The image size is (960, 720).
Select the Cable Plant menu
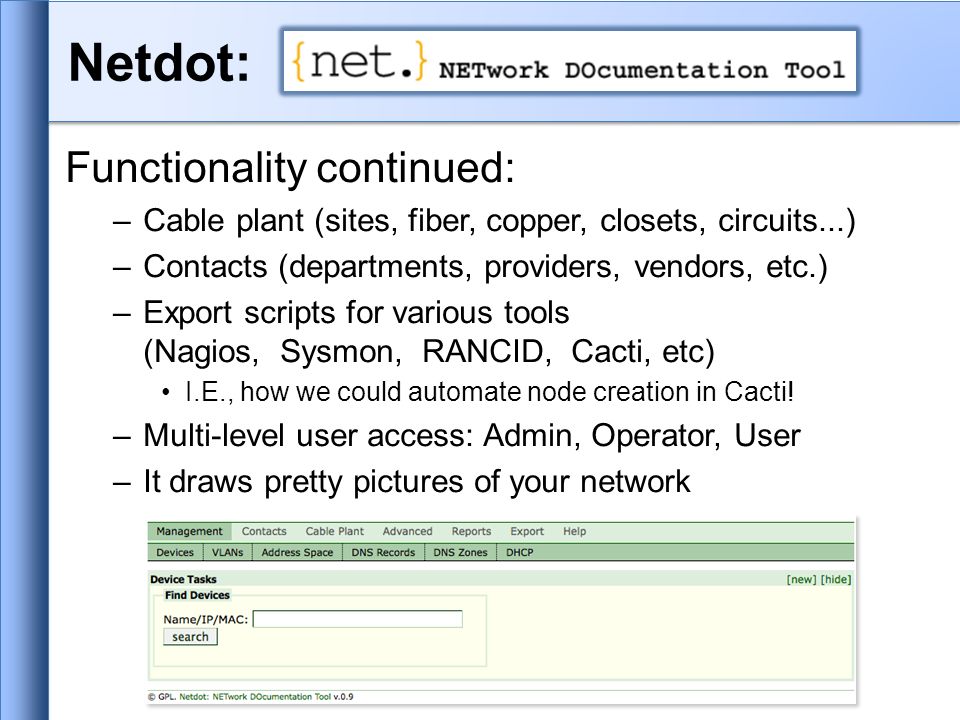pyautogui.click(x=334, y=531)
